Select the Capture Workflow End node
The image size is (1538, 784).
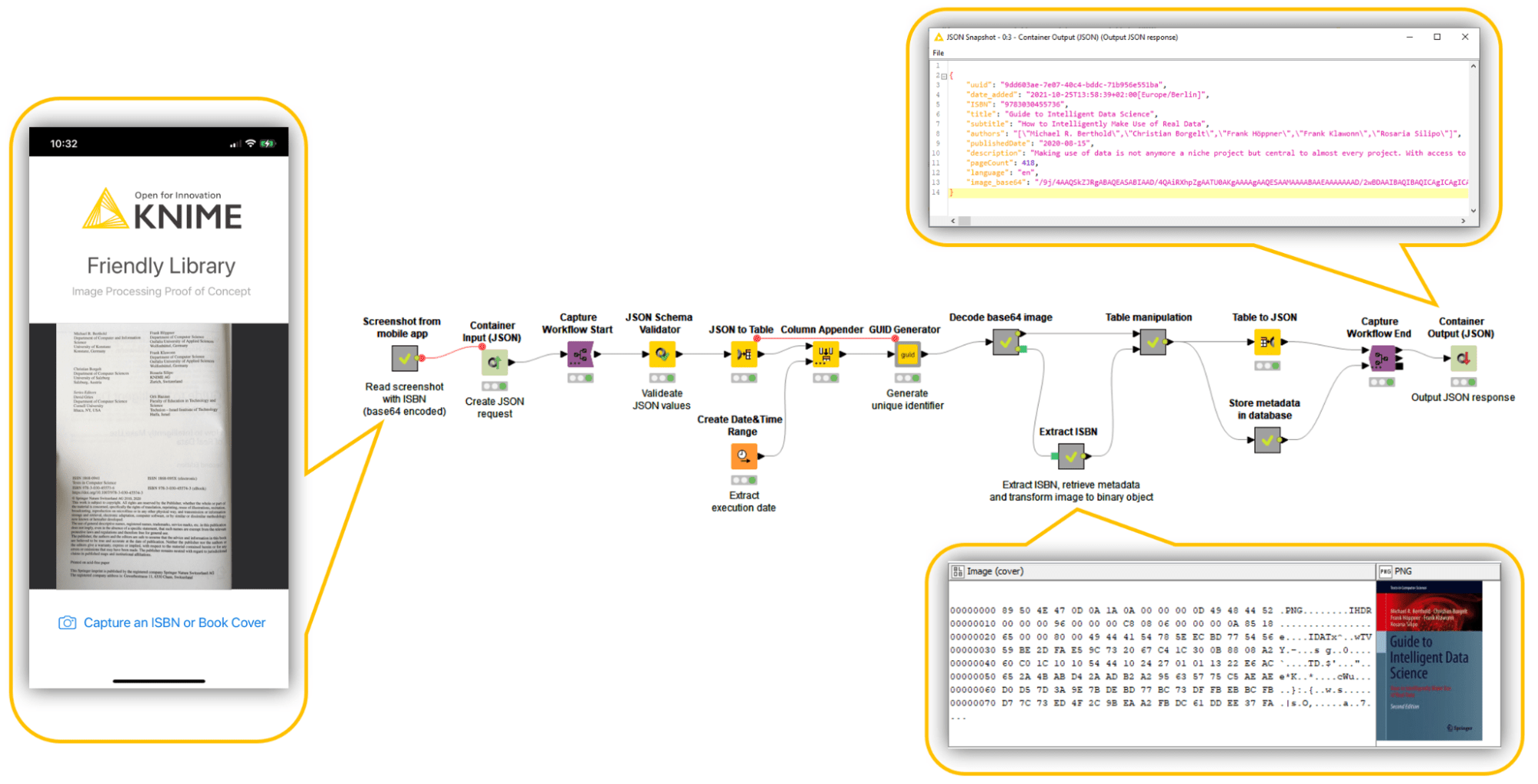pyautogui.click(x=1382, y=358)
